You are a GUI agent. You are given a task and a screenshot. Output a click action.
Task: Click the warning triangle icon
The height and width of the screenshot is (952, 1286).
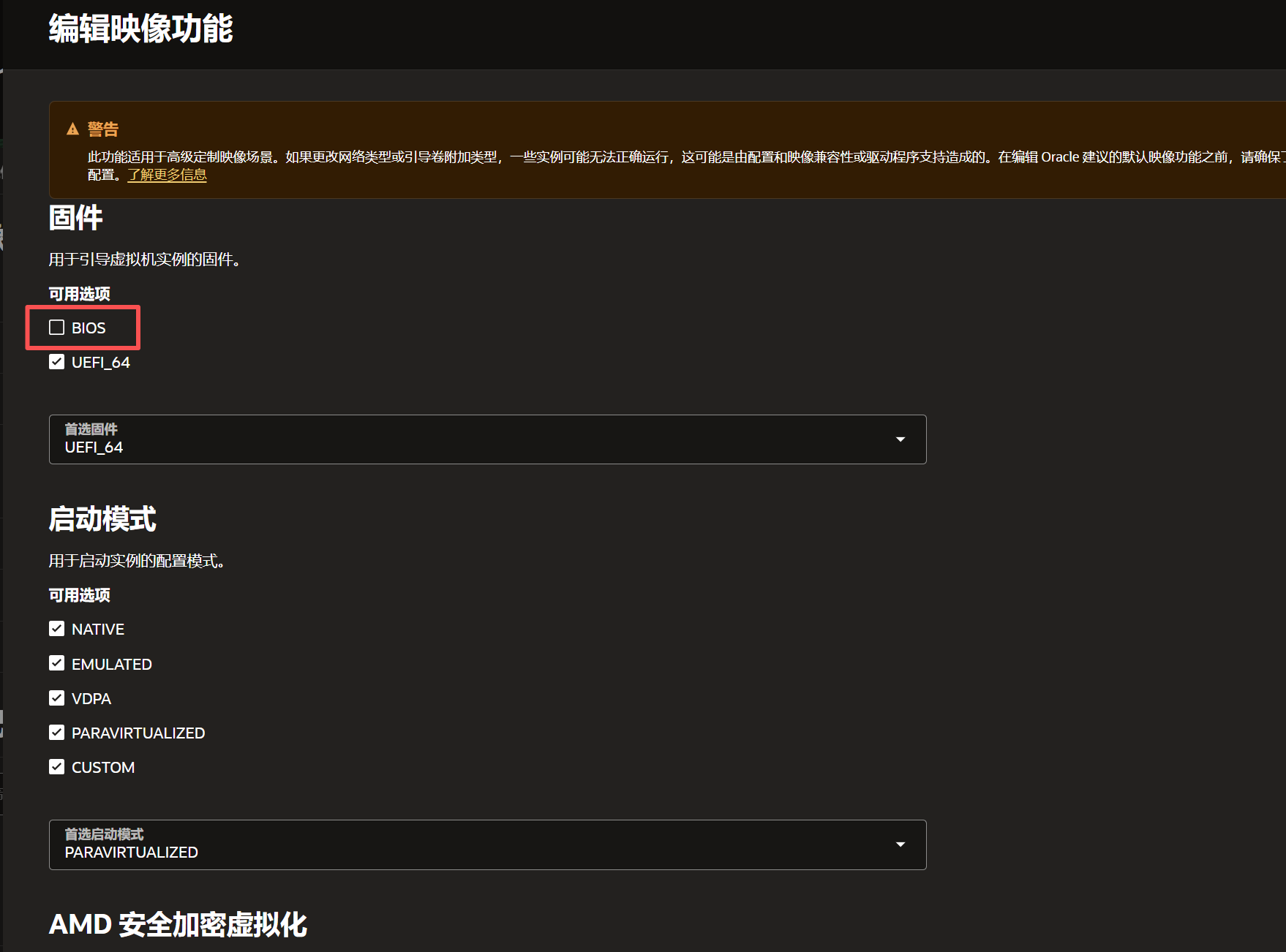pyautogui.click(x=72, y=129)
